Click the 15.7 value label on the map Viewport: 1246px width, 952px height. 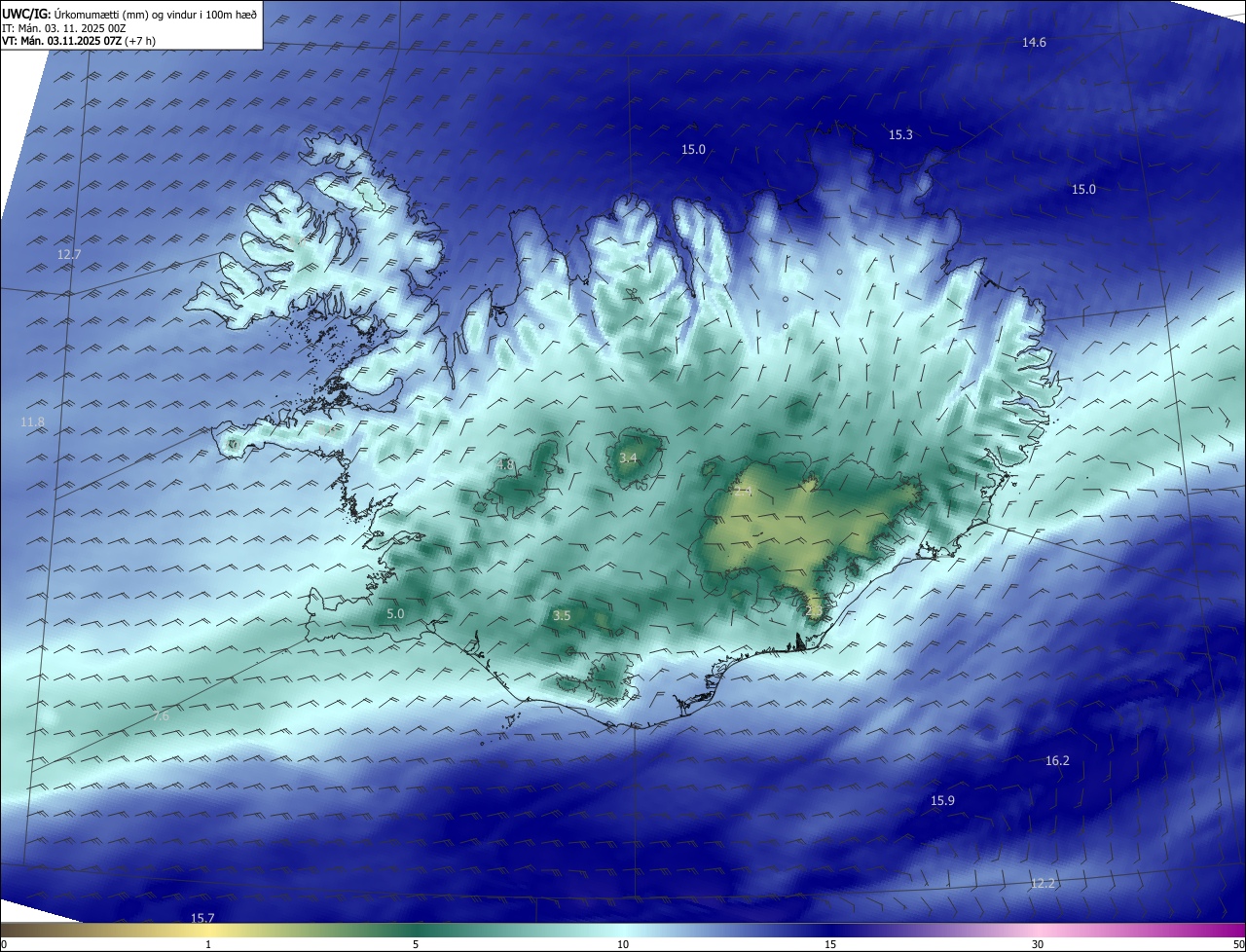pos(202,918)
